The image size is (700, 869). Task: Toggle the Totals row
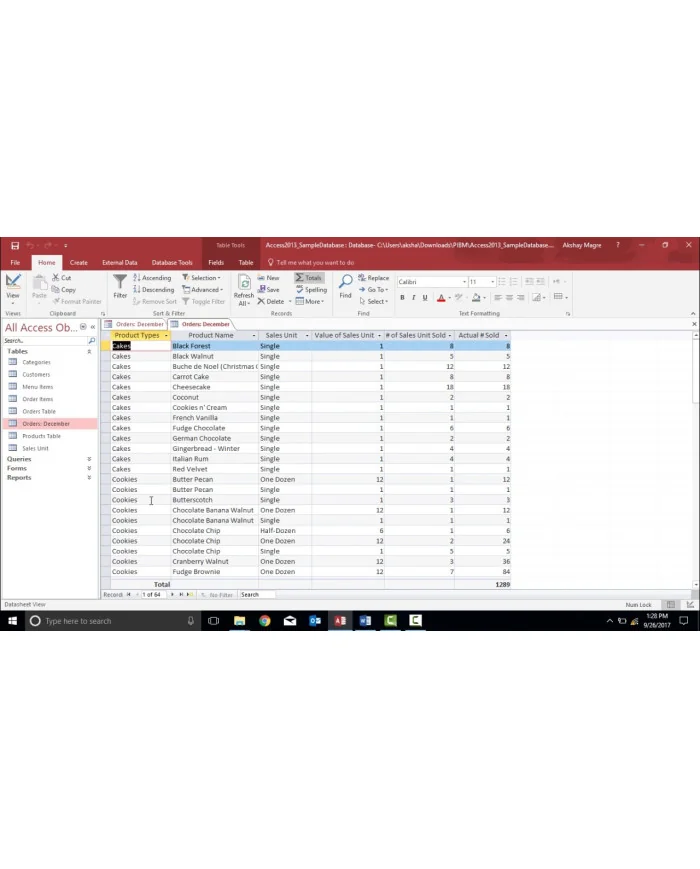point(309,278)
